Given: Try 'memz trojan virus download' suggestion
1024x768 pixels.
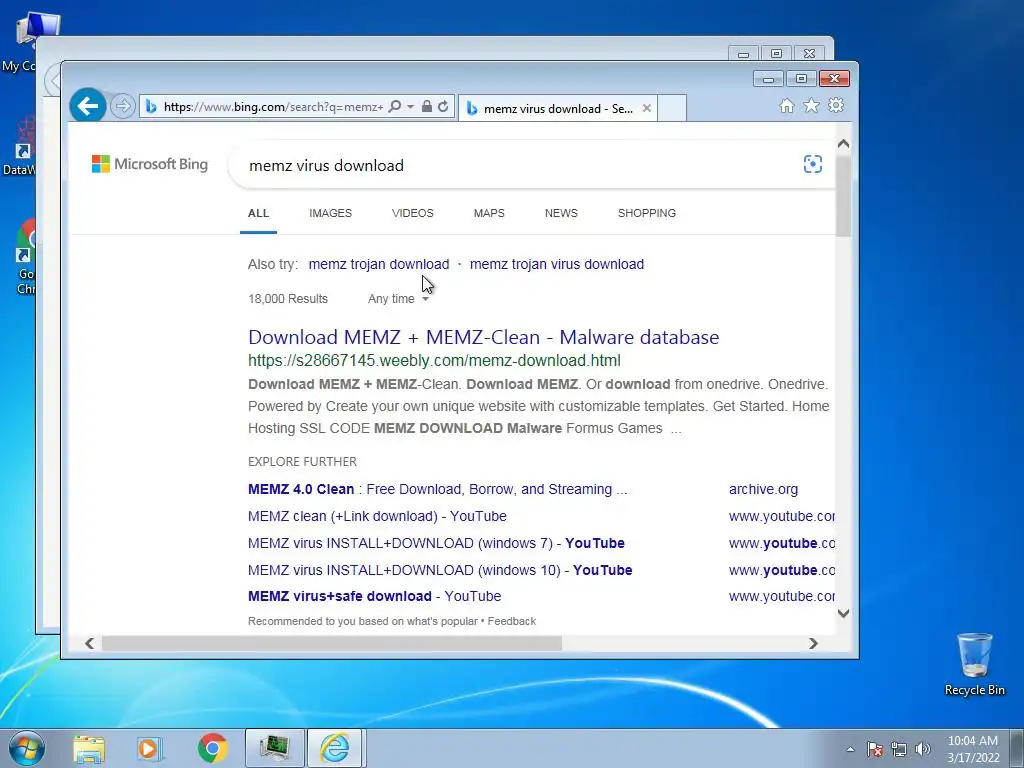Looking at the screenshot, I should 557,264.
